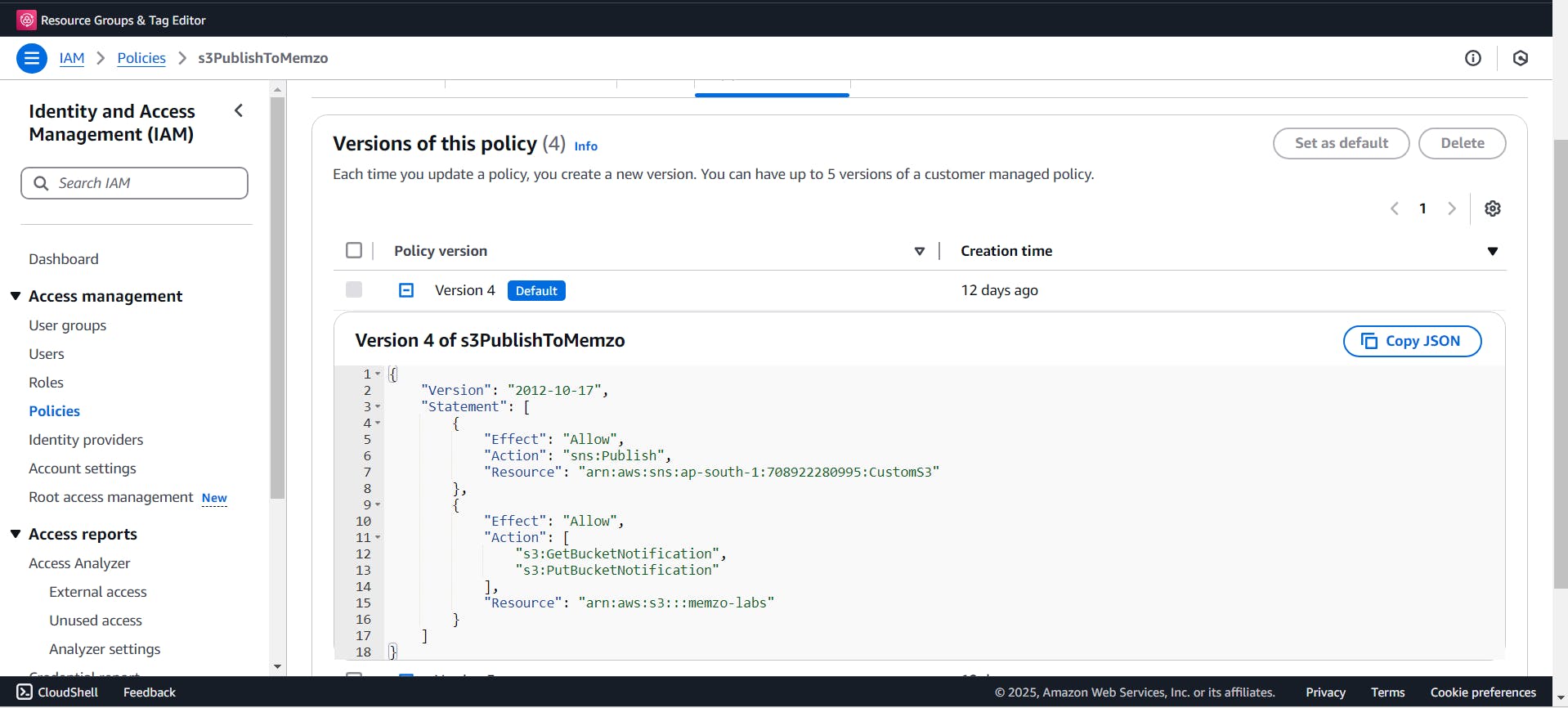Go to previous page of versions
This screenshot has height=708, width=1568.
(1395, 208)
